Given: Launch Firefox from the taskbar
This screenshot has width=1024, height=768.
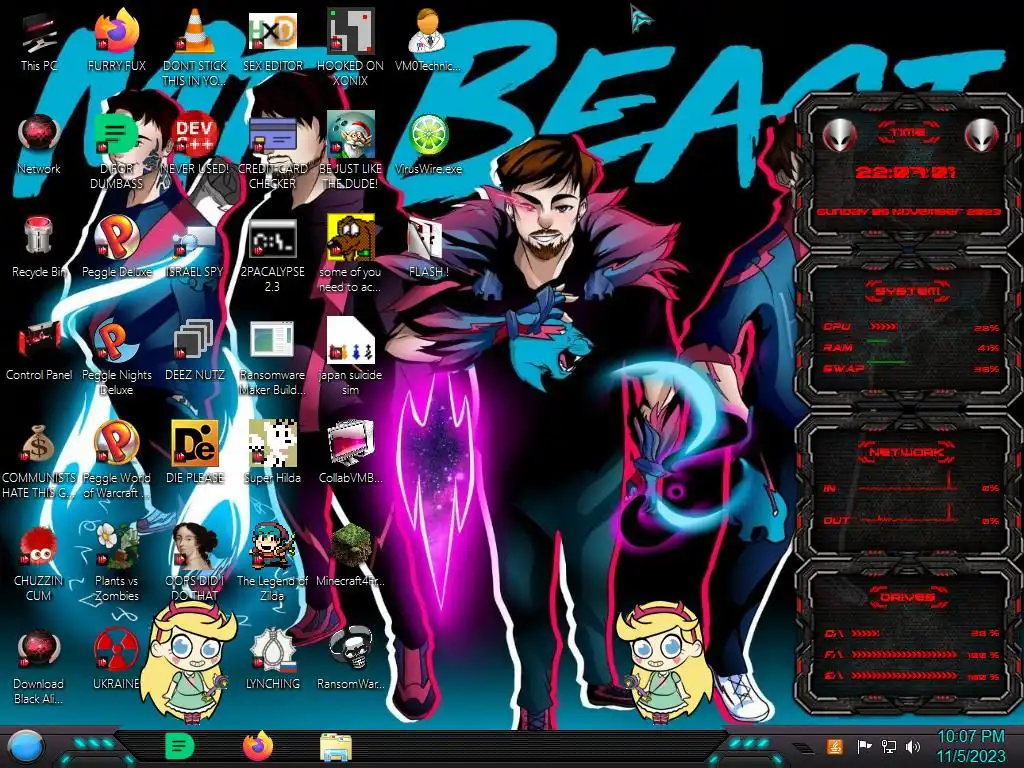Looking at the screenshot, I should (x=258, y=746).
